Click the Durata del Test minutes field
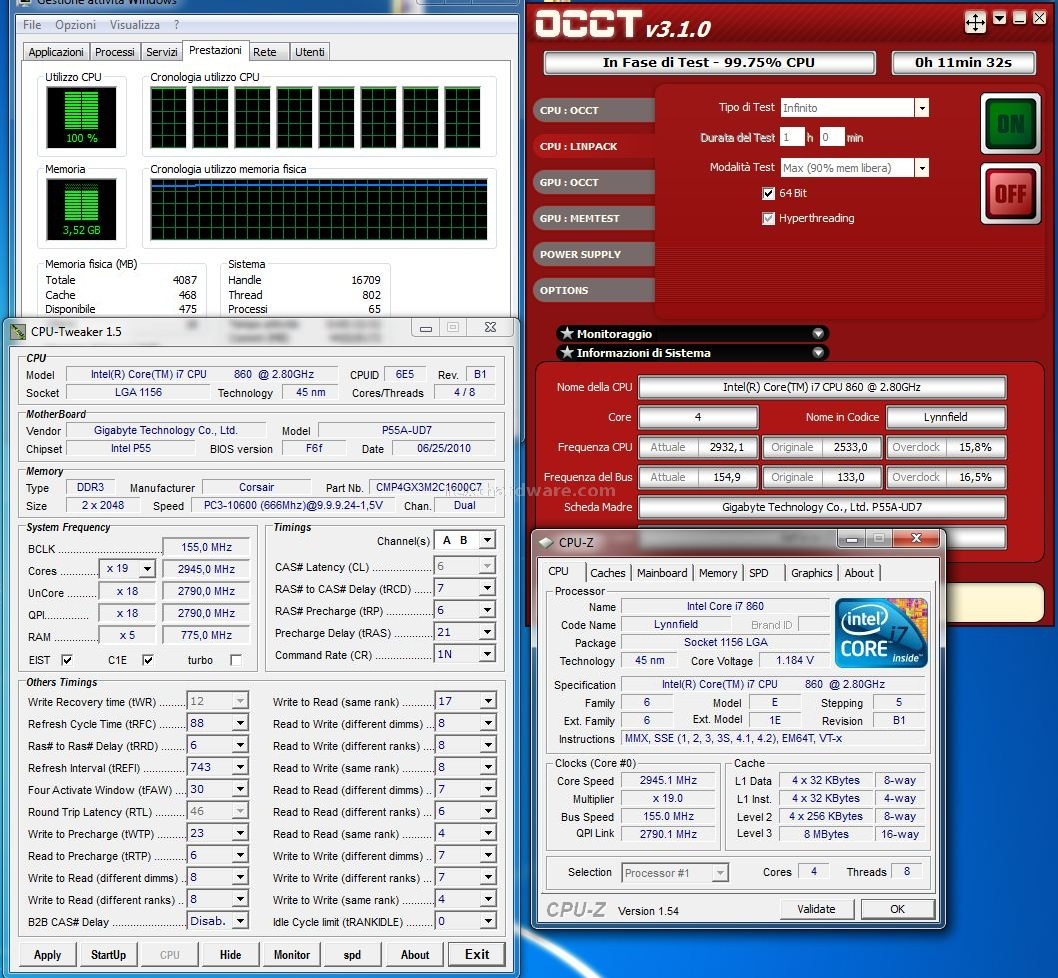 click(x=832, y=137)
